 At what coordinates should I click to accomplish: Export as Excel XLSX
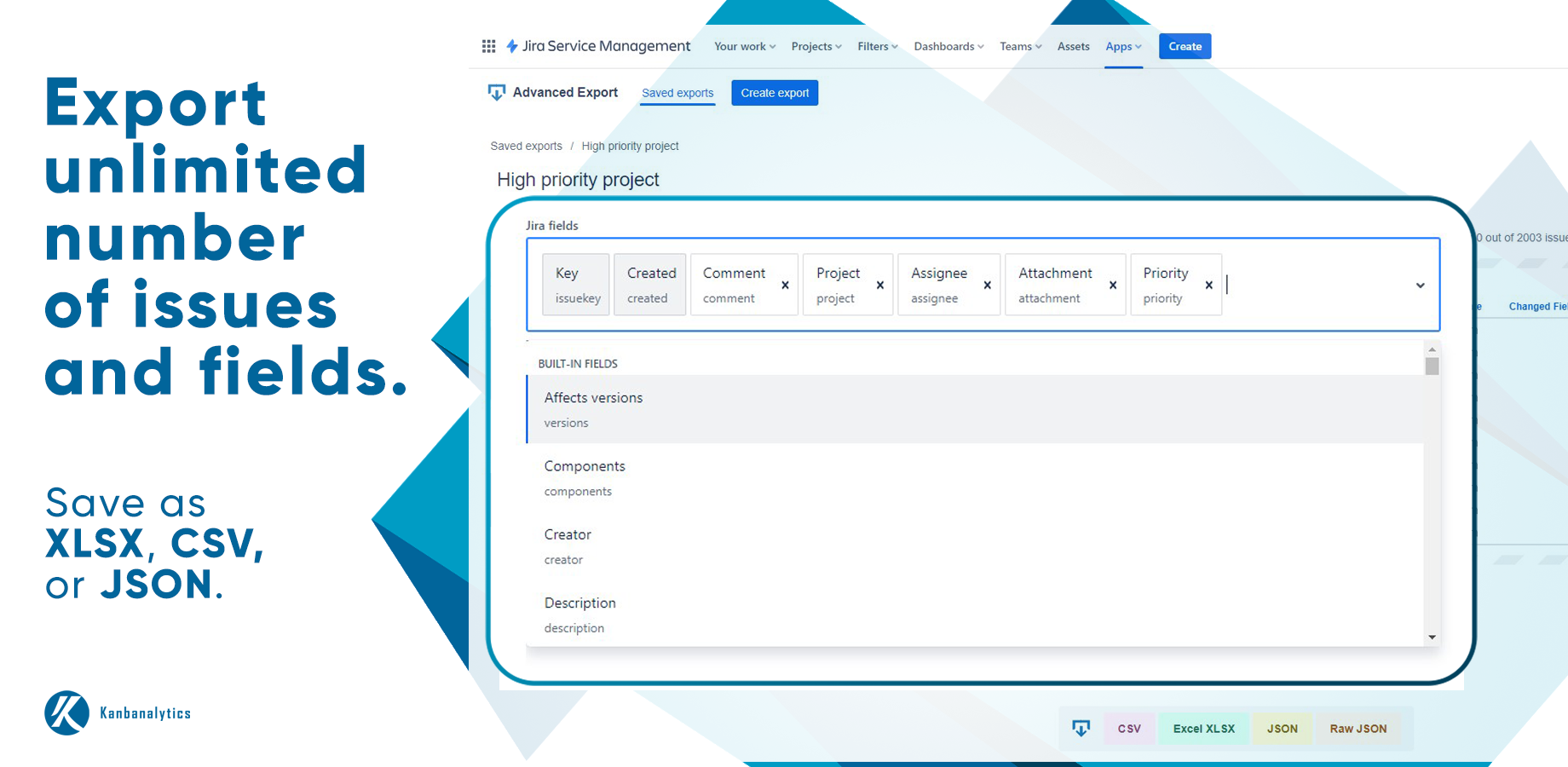pos(1203,729)
